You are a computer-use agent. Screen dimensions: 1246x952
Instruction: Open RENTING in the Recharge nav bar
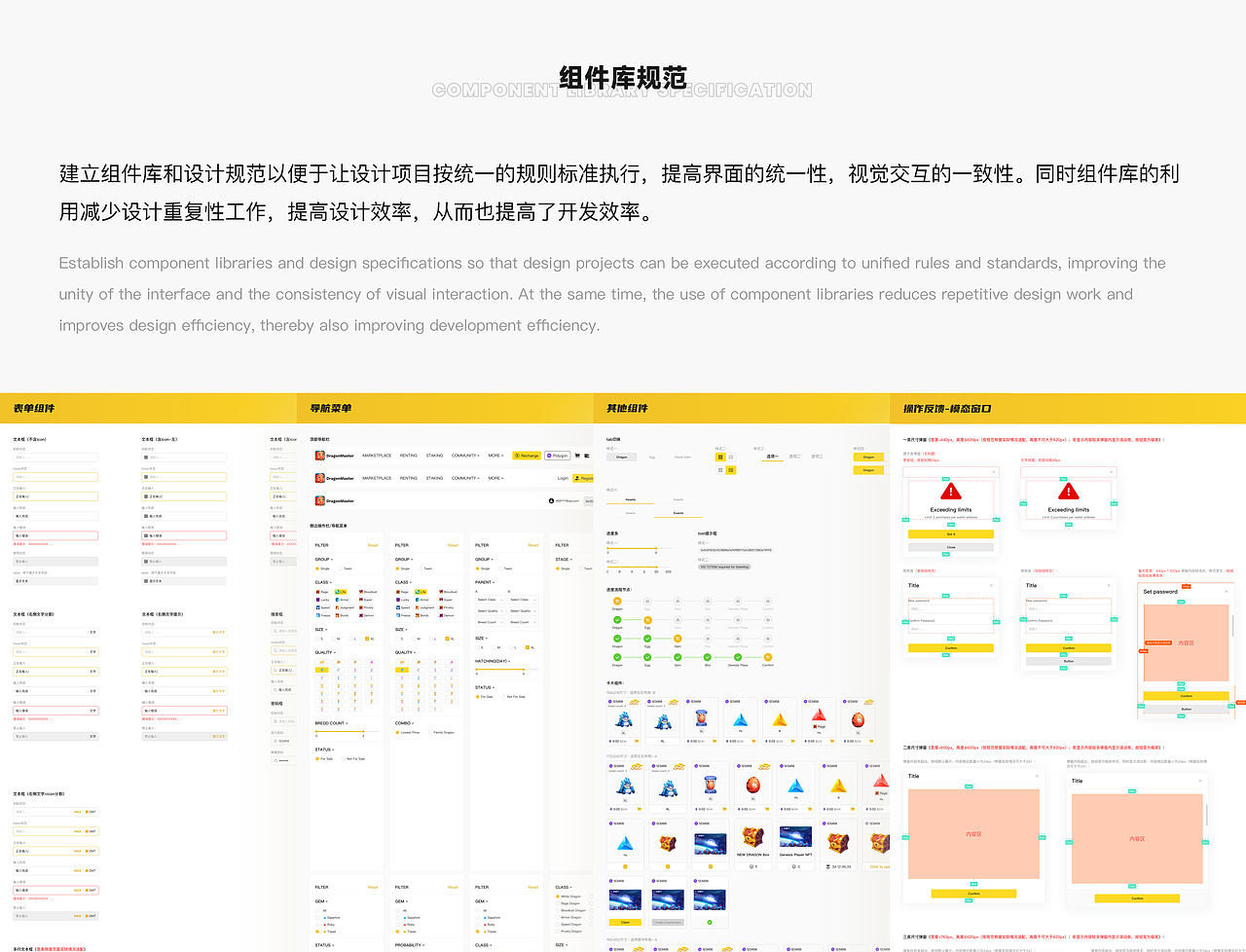pos(409,456)
